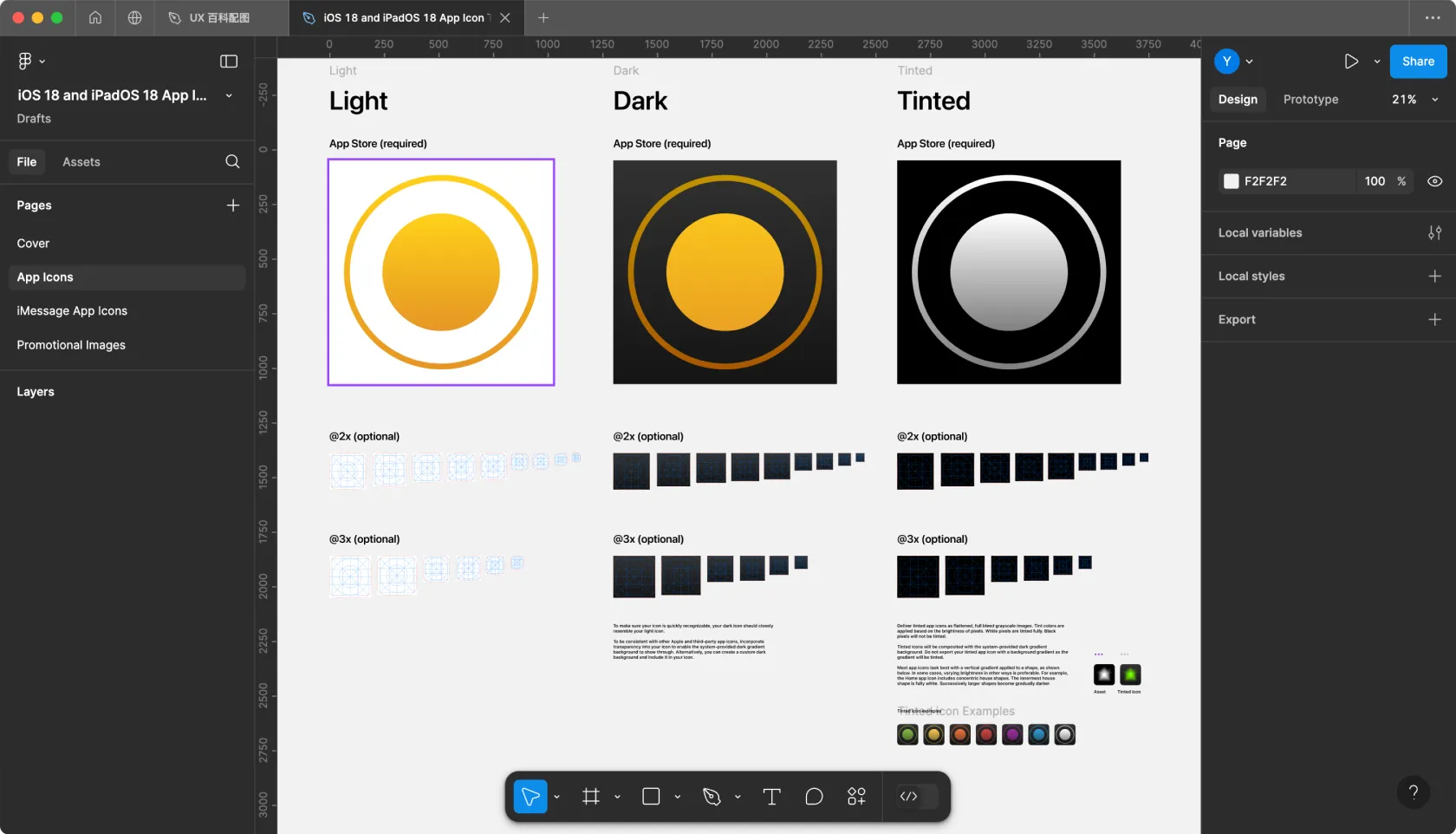Select the Dark App Store icon thumbnail
The height and width of the screenshot is (834, 1456).
(x=725, y=272)
